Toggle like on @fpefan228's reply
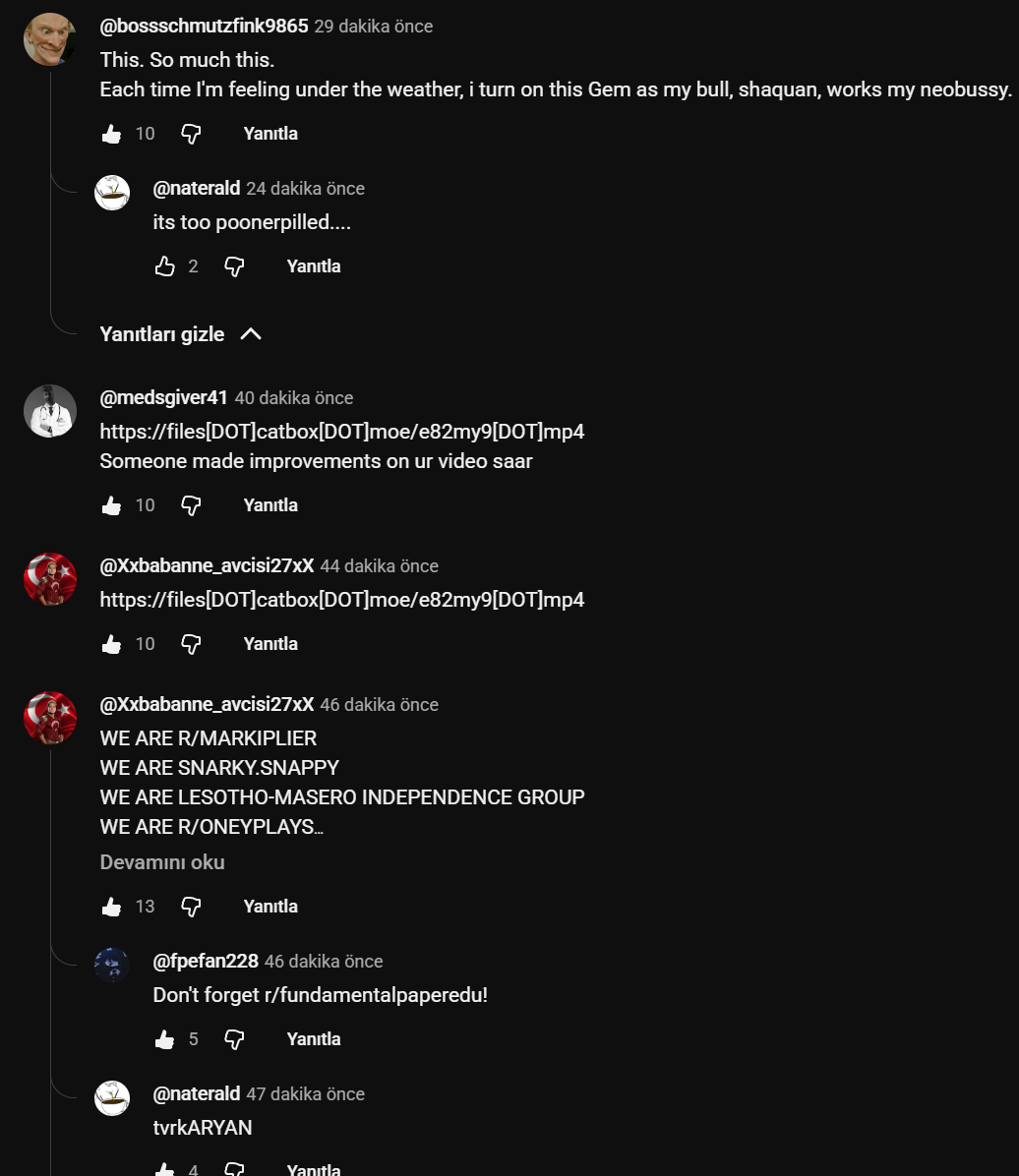1019x1176 pixels. click(x=164, y=1039)
